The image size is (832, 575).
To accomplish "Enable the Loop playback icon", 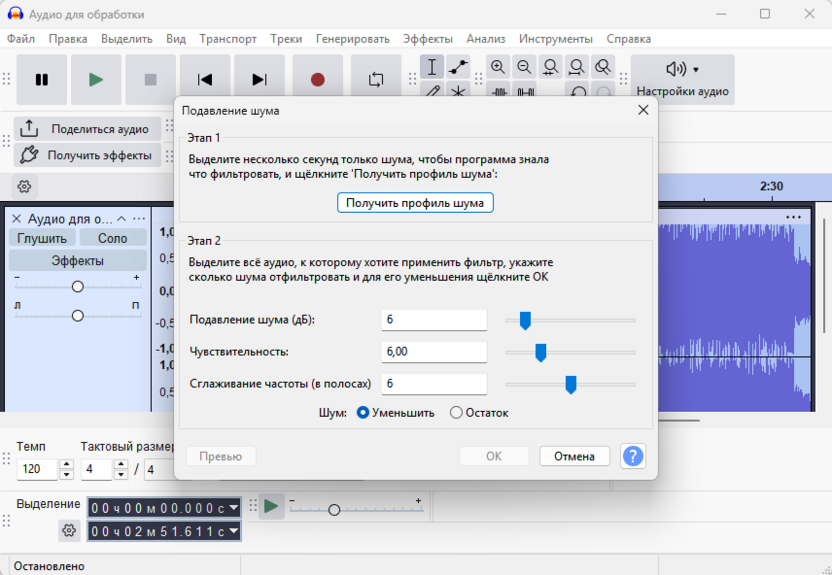I will 376,80.
